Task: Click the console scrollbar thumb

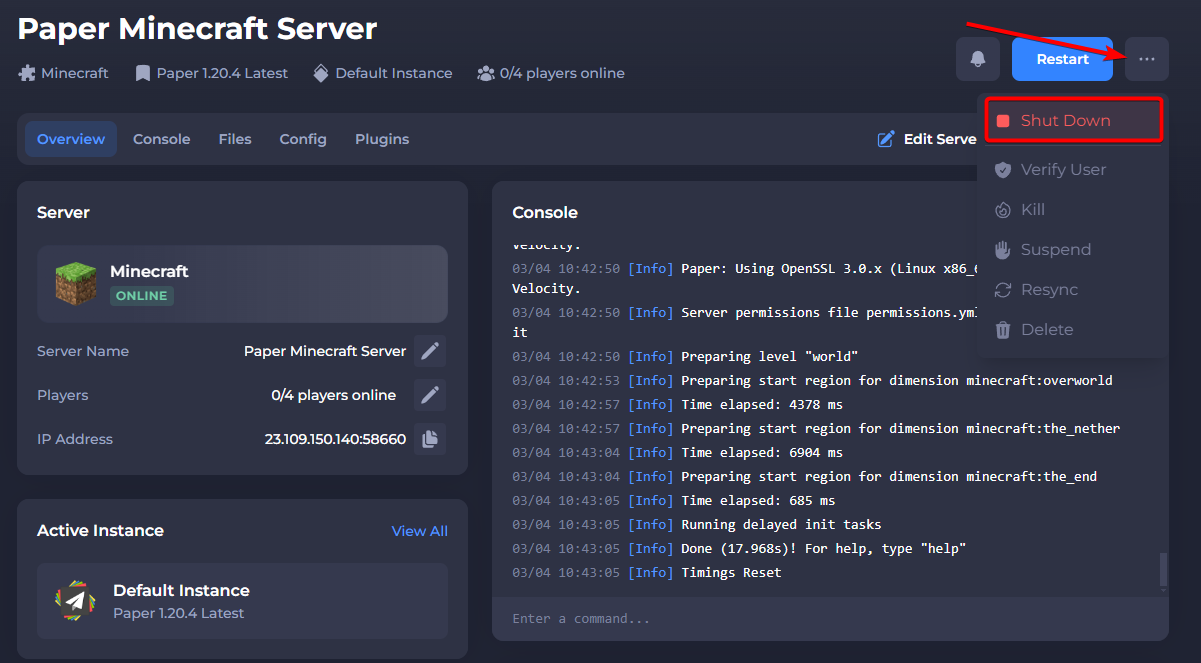Action: pos(1163,570)
